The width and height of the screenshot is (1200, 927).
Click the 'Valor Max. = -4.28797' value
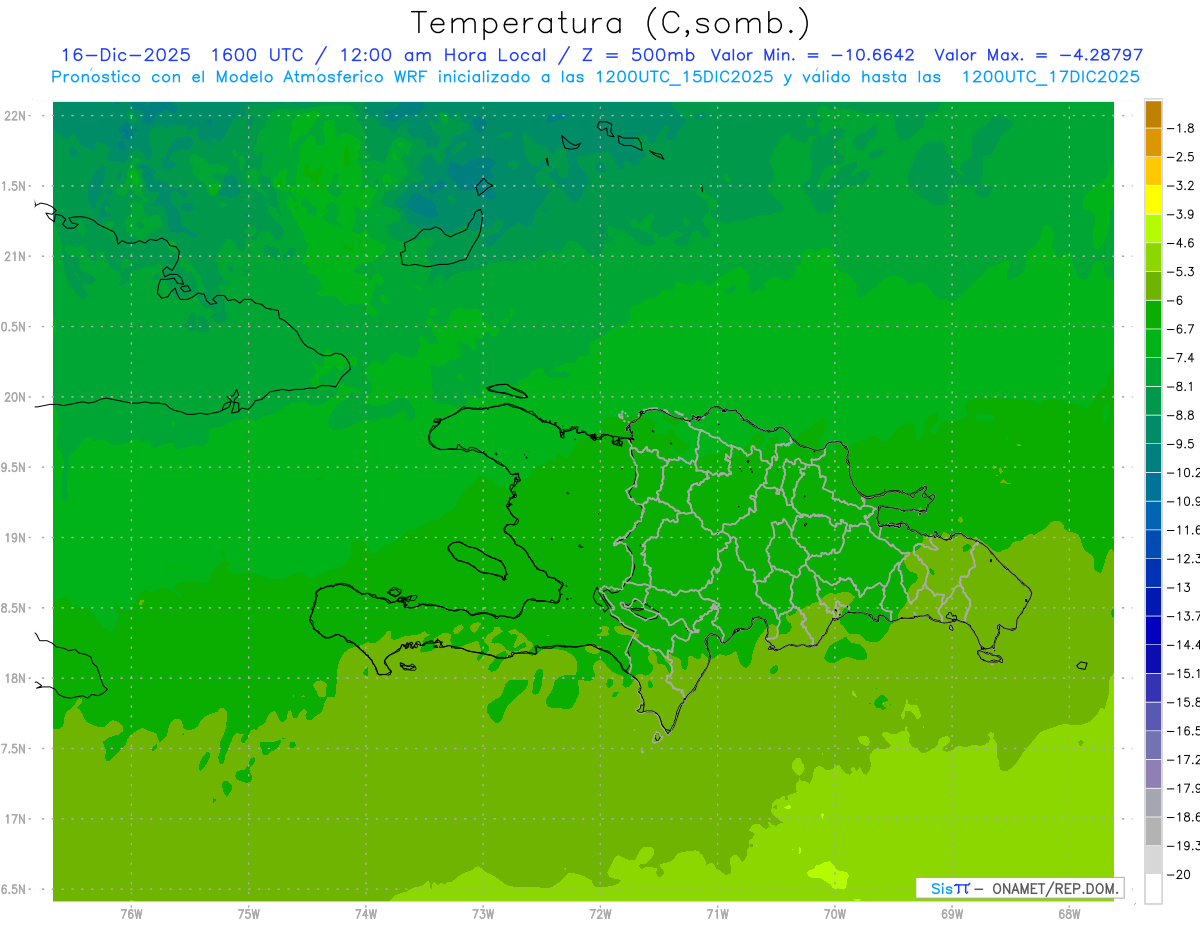pos(1038,55)
